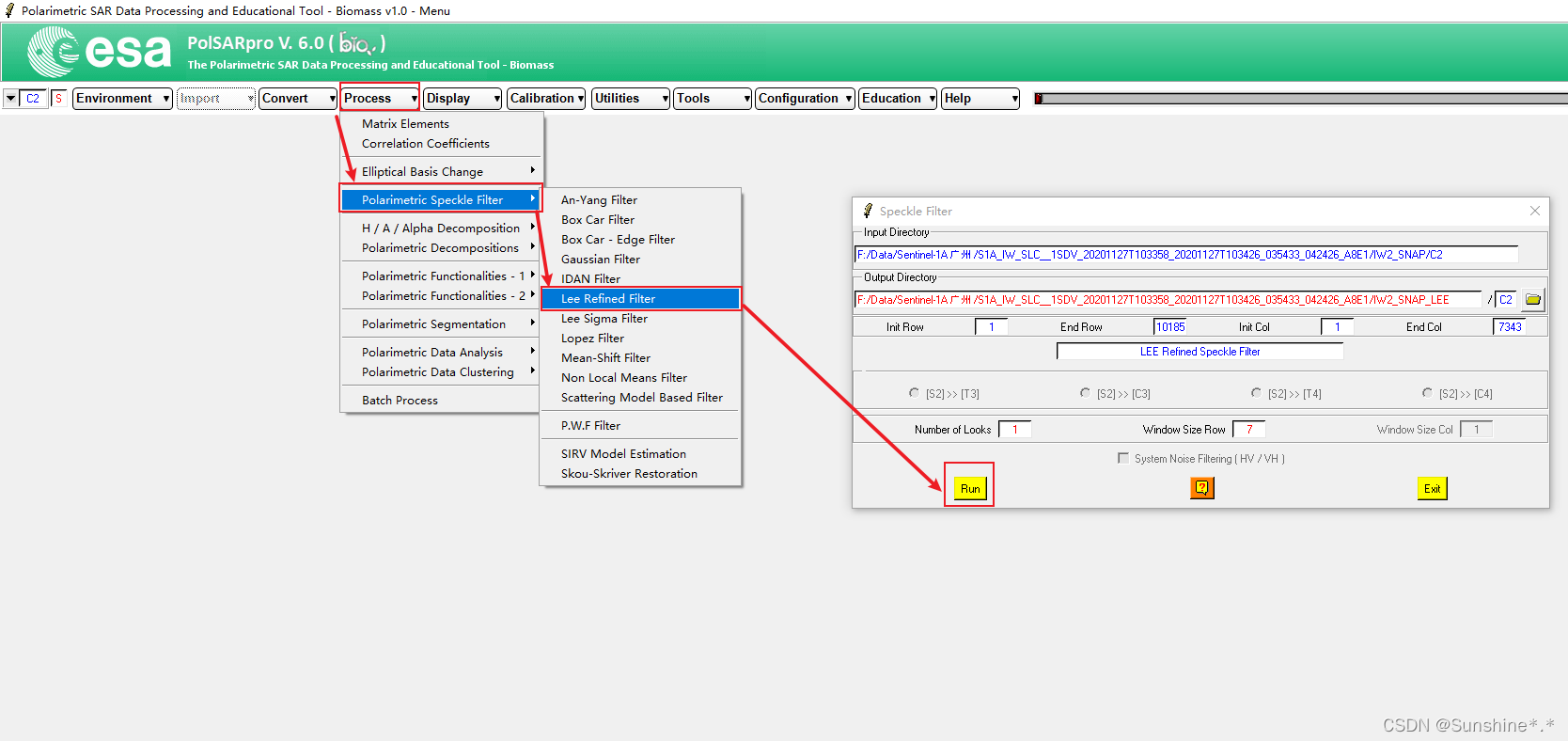This screenshot has height=741, width=1568.
Task: Click the Init Col input field
Action: [x=1337, y=326]
